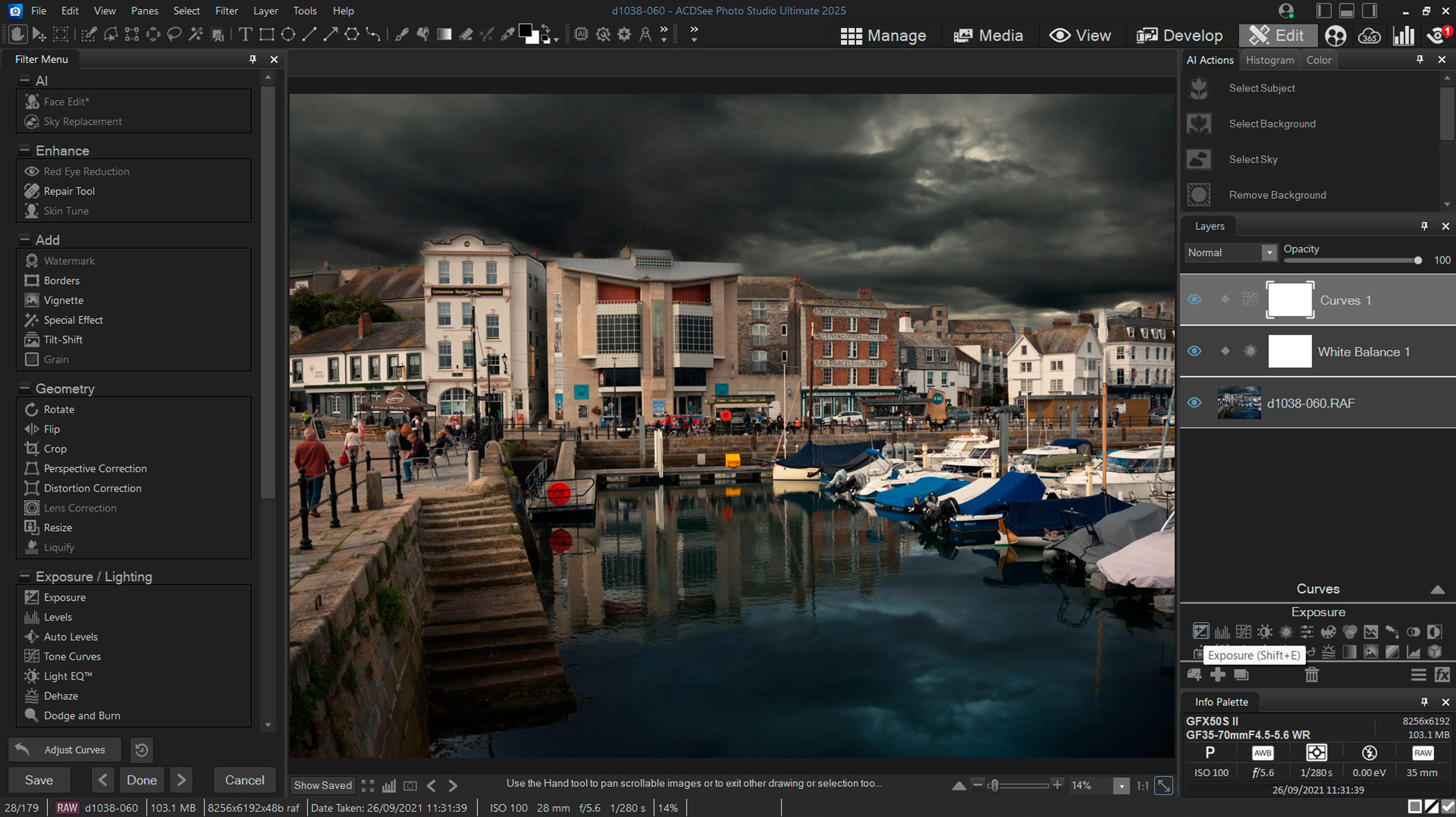
Task: Click the Save button
Action: coord(39,780)
